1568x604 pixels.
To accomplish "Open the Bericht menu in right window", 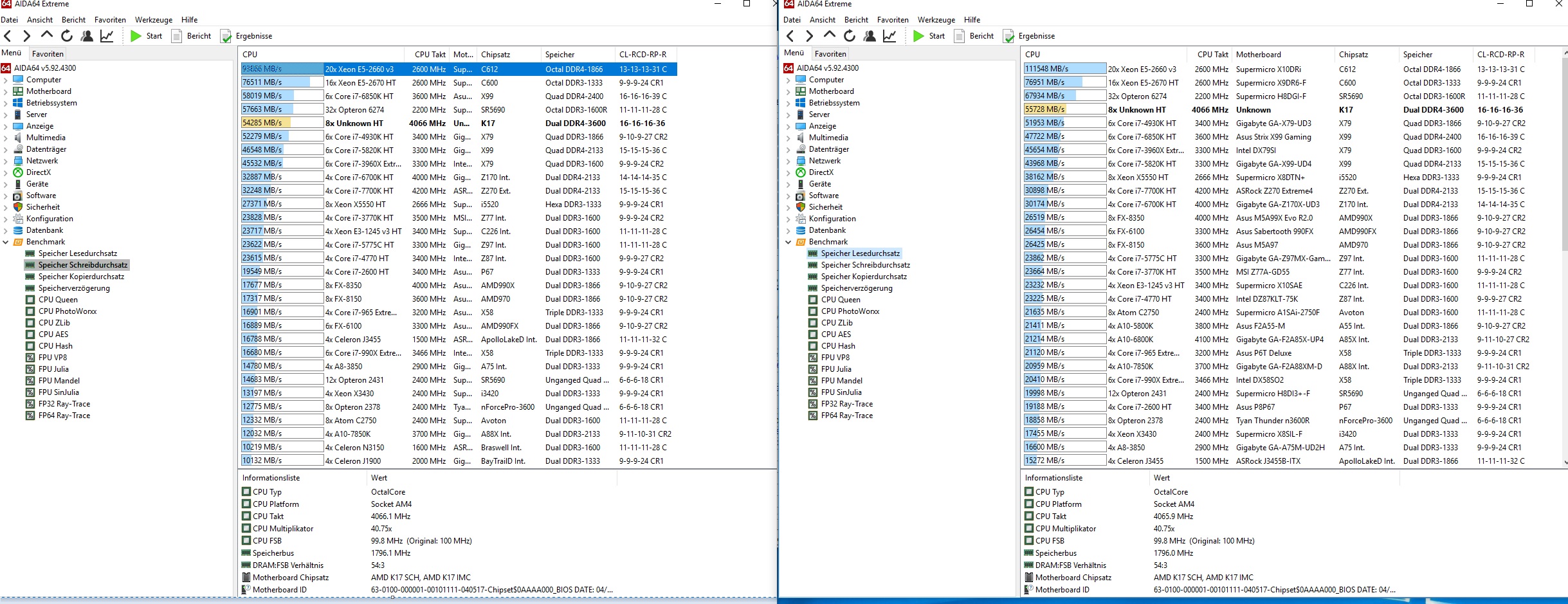I will tap(856, 20).
